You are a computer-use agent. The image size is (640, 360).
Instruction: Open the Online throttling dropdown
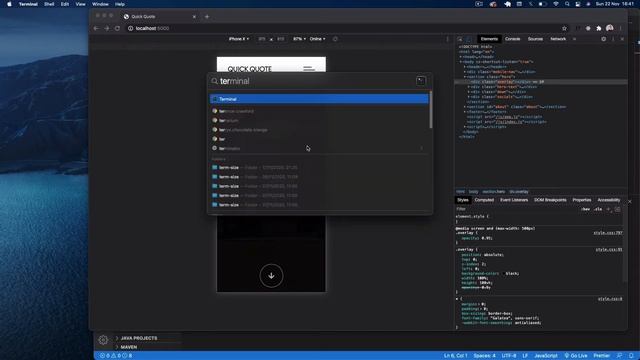[x=317, y=39]
